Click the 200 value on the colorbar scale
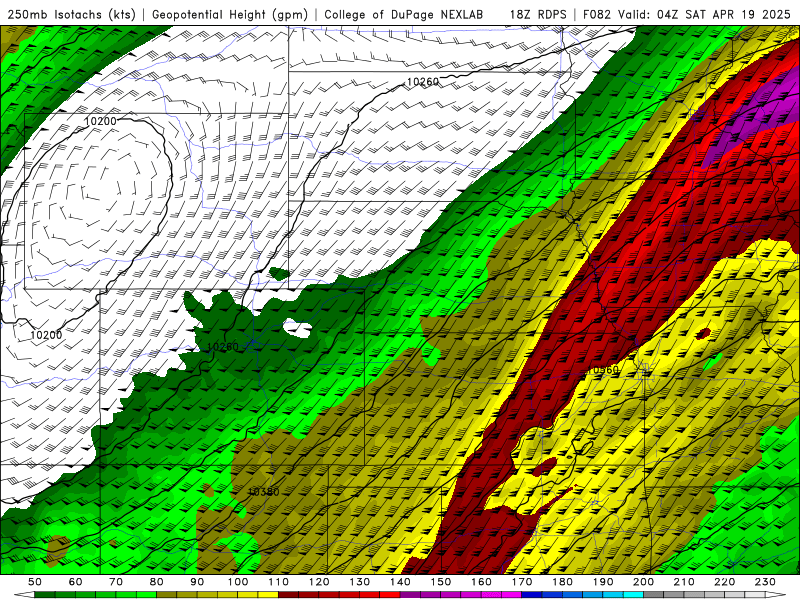 click(x=643, y=582)
